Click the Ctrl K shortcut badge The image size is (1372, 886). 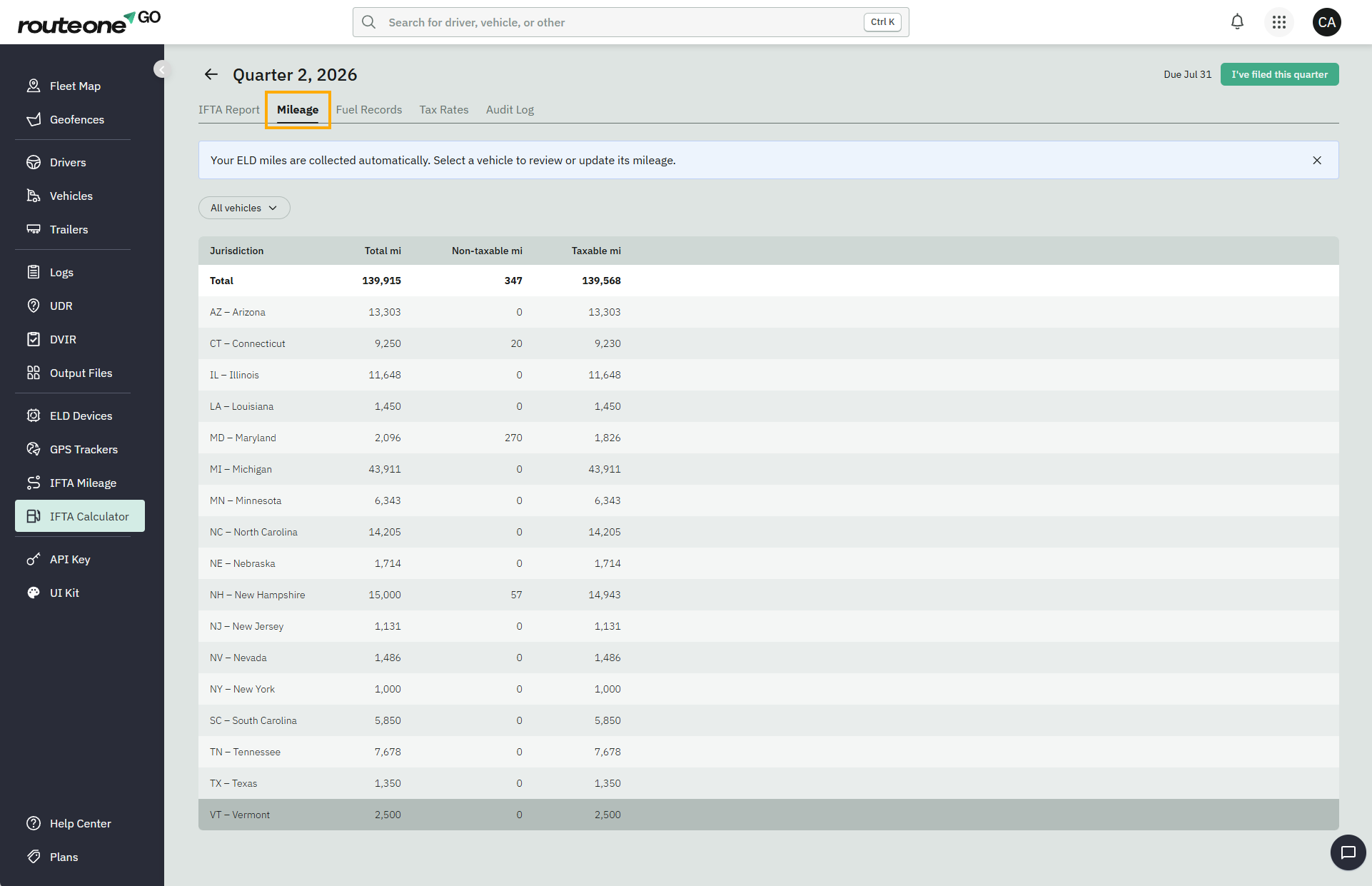tap(882, 22)
